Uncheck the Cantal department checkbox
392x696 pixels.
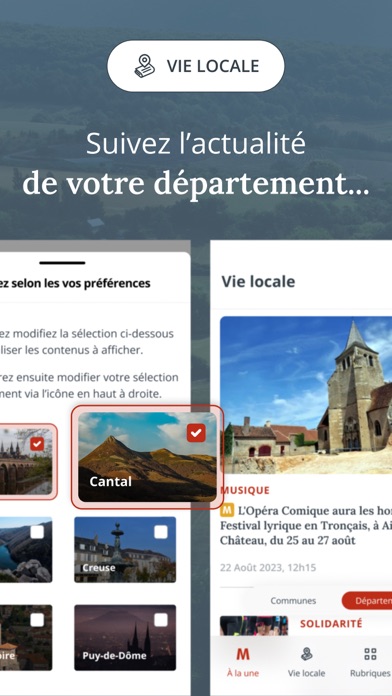coord(196,433)
